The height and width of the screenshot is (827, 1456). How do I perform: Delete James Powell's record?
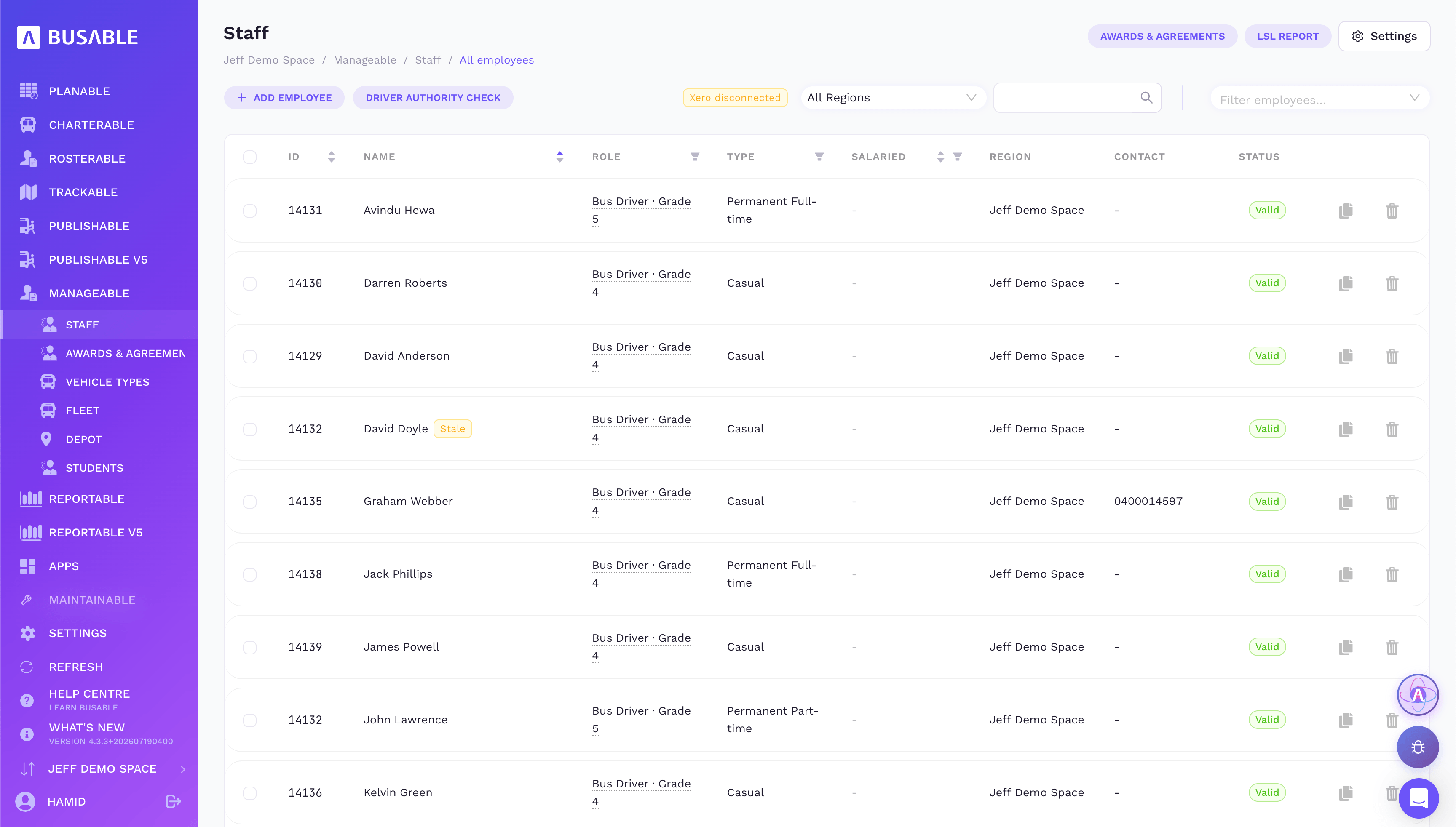[x=1391, y=647]
